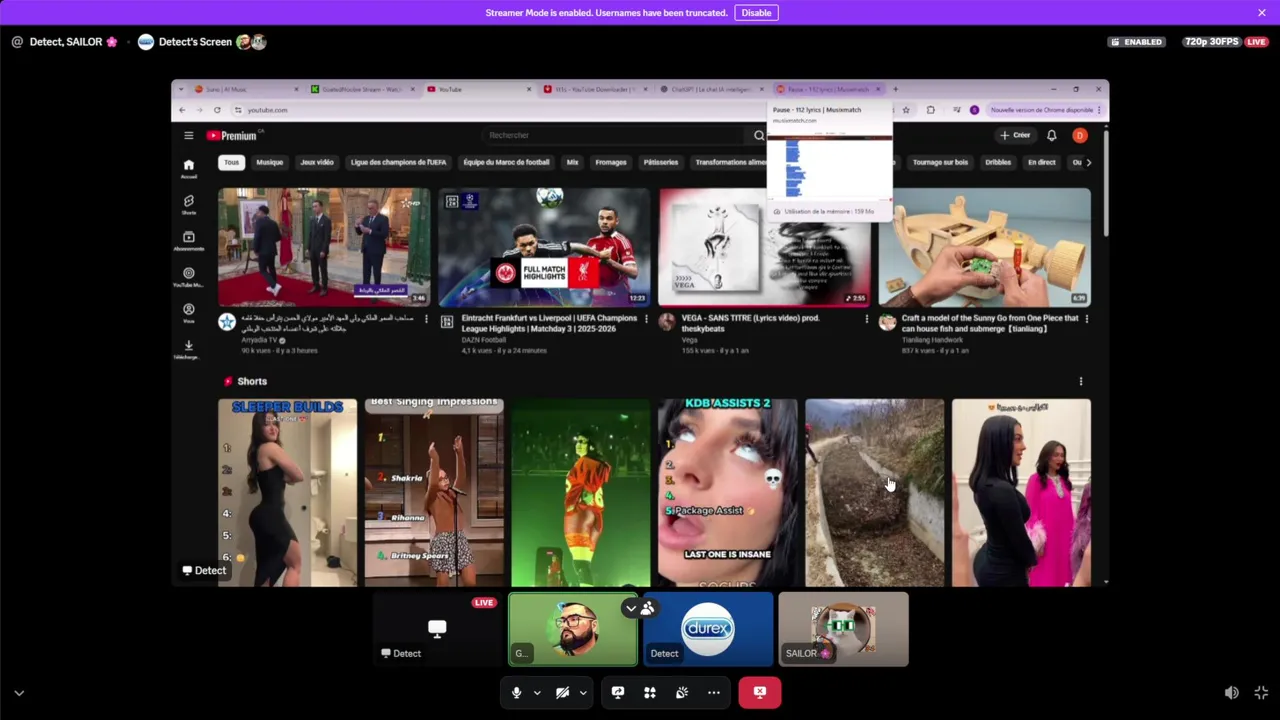The height and width of the screenshot is (720, 1280).
Task: Dismiss the Streamer Mode banner with X
Action: coord(1262,13)
